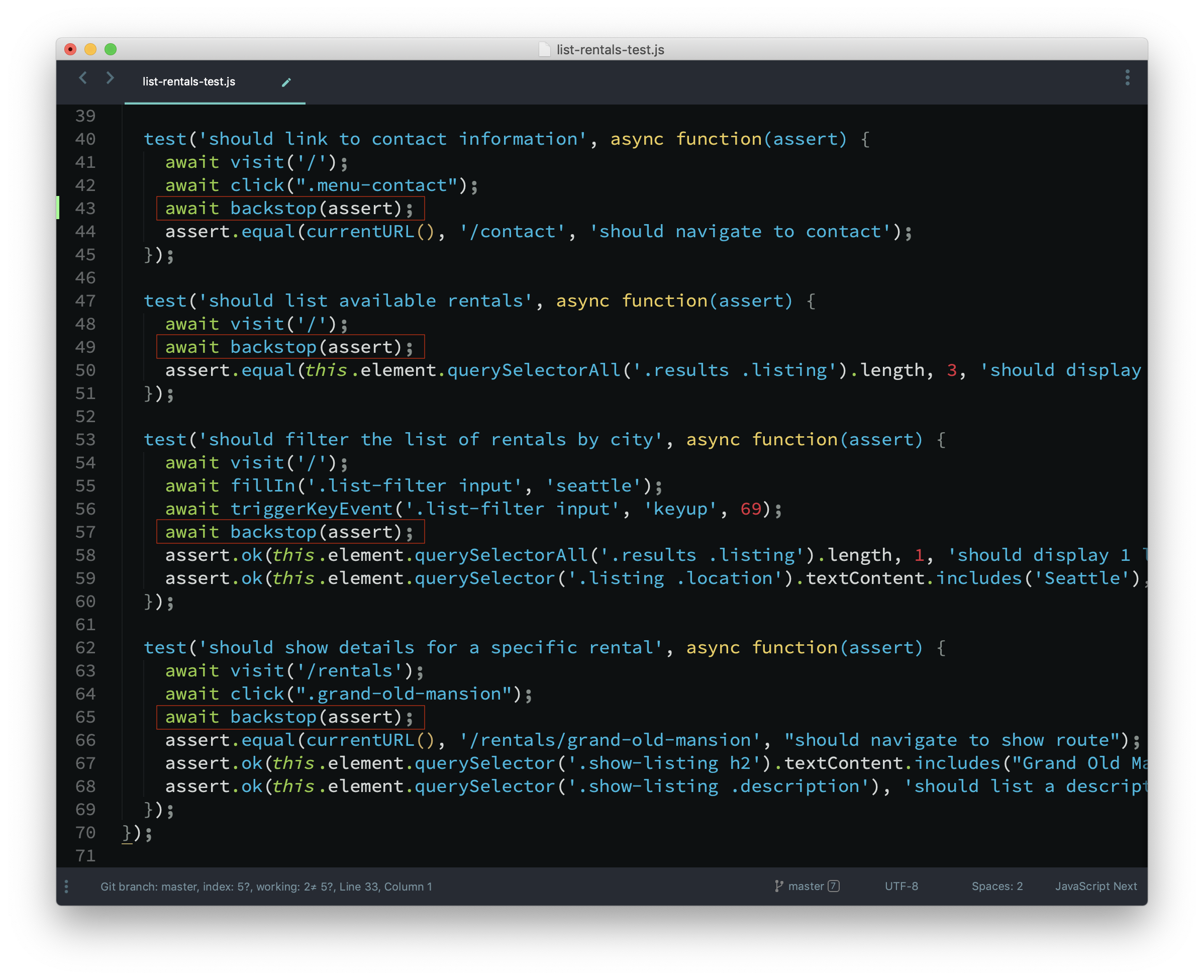The height and width of the screenshot is (980, 1204).
Task: Click the green change marker at line 43
Action: 58,208
